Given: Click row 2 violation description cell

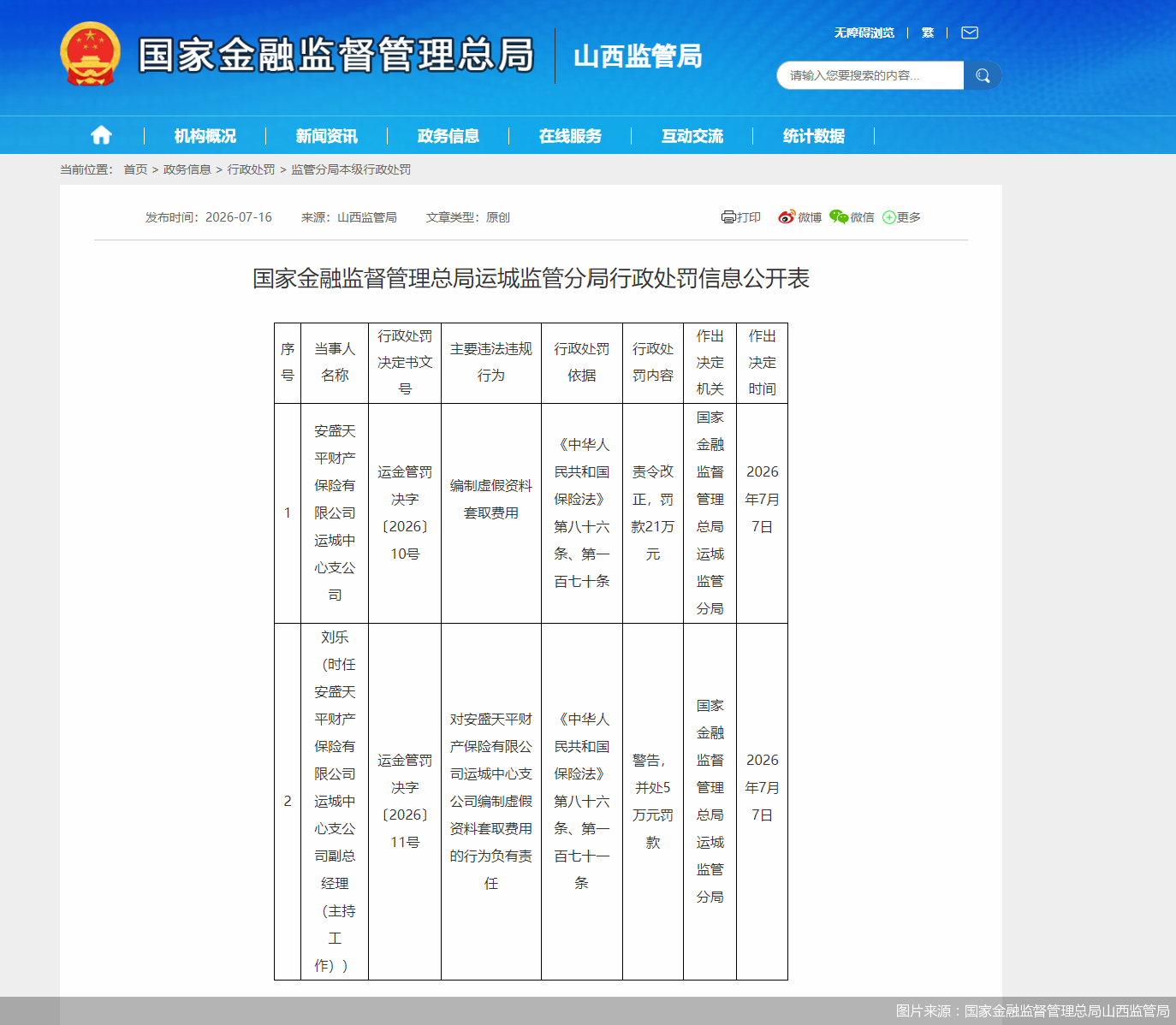Looking at the screenshot, I should coord(491,802).
